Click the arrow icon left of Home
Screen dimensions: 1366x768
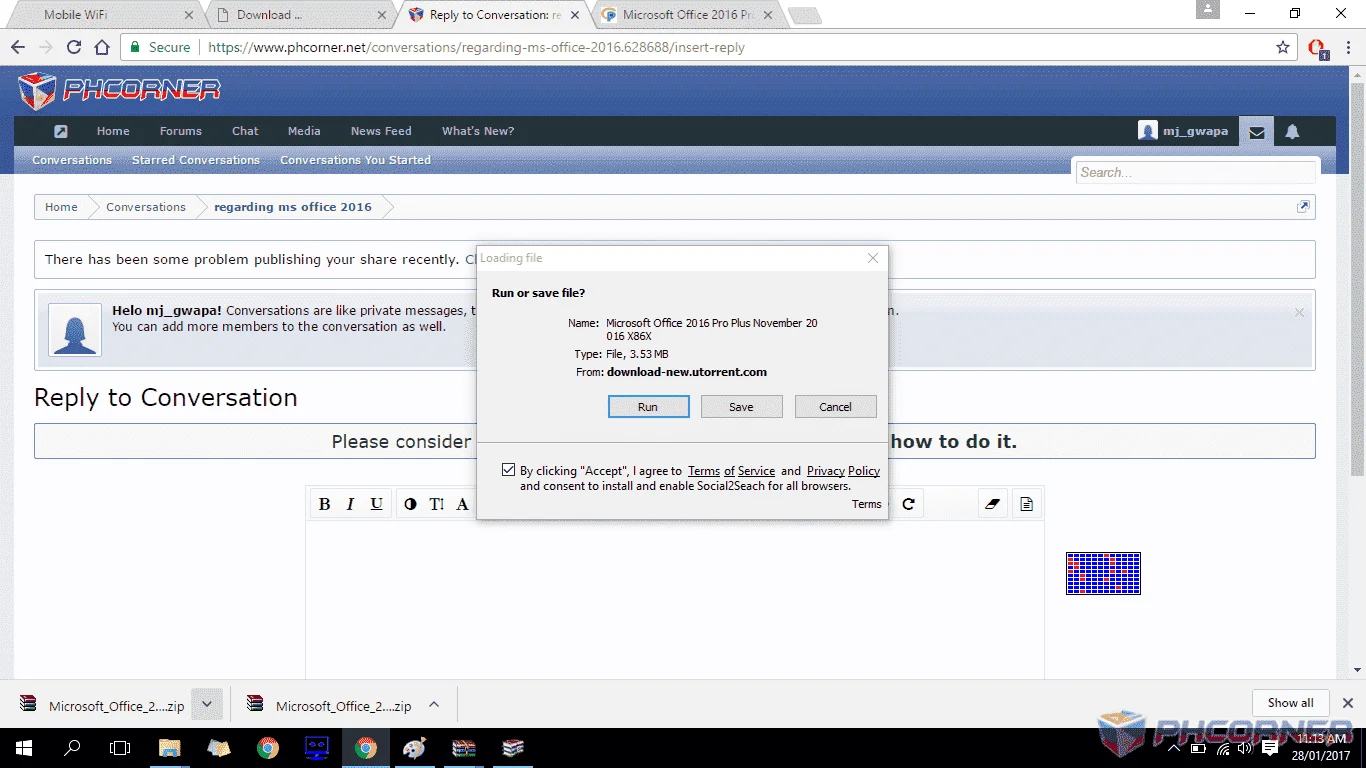point(60,131)
